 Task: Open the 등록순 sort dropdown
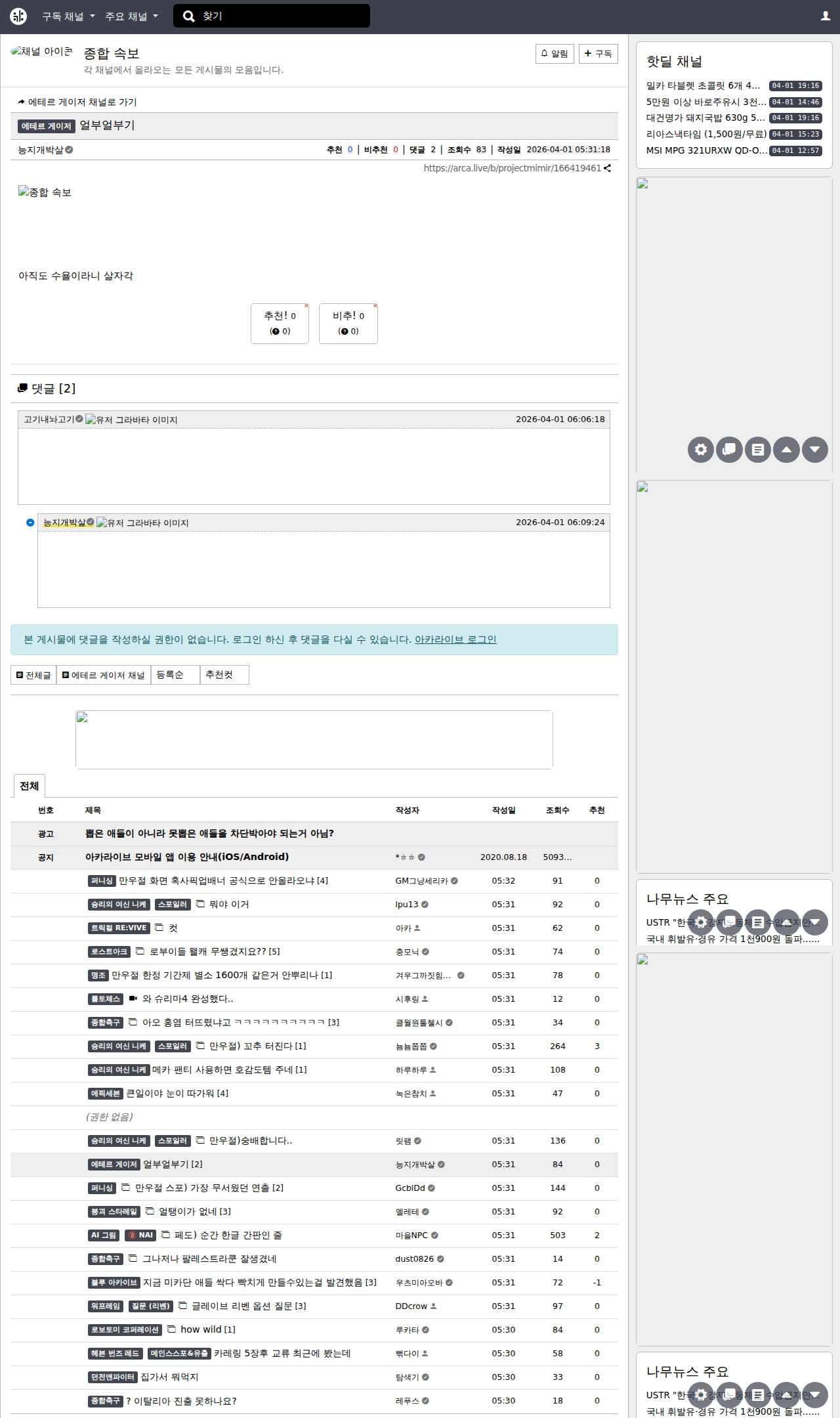tap(175, 675)
